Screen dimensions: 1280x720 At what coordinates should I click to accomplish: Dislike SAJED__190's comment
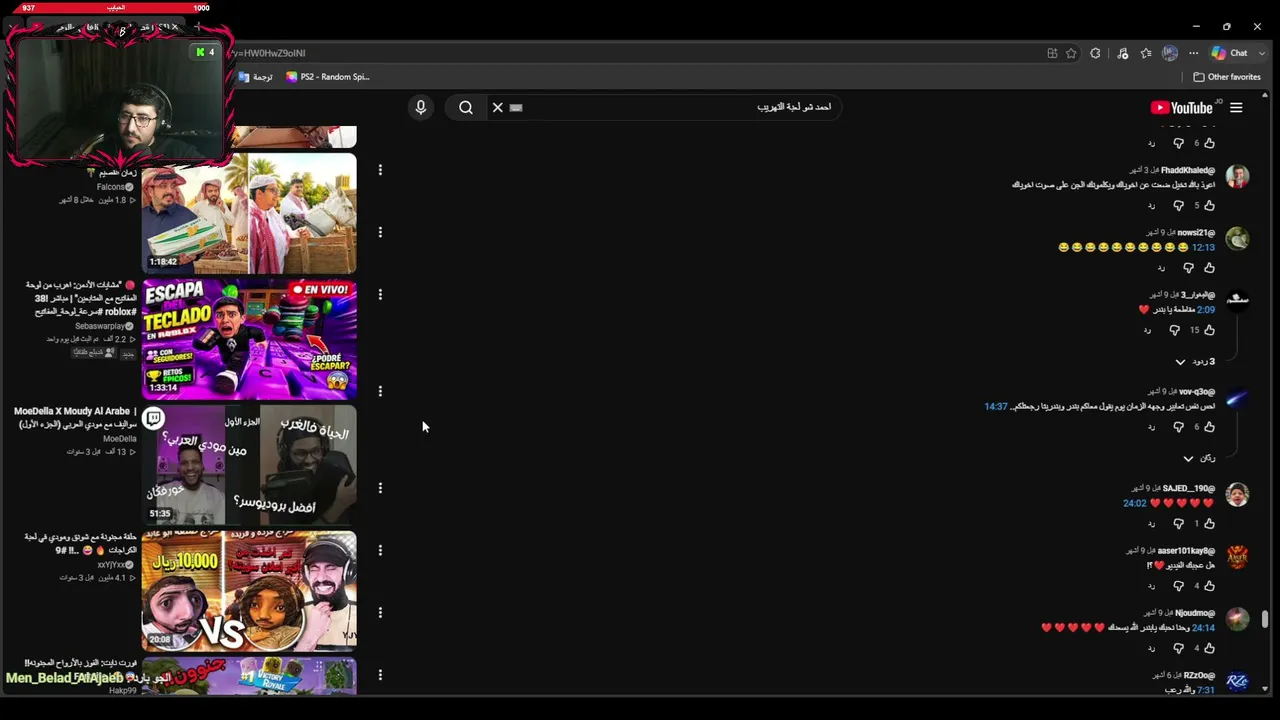pos(1178,523)
